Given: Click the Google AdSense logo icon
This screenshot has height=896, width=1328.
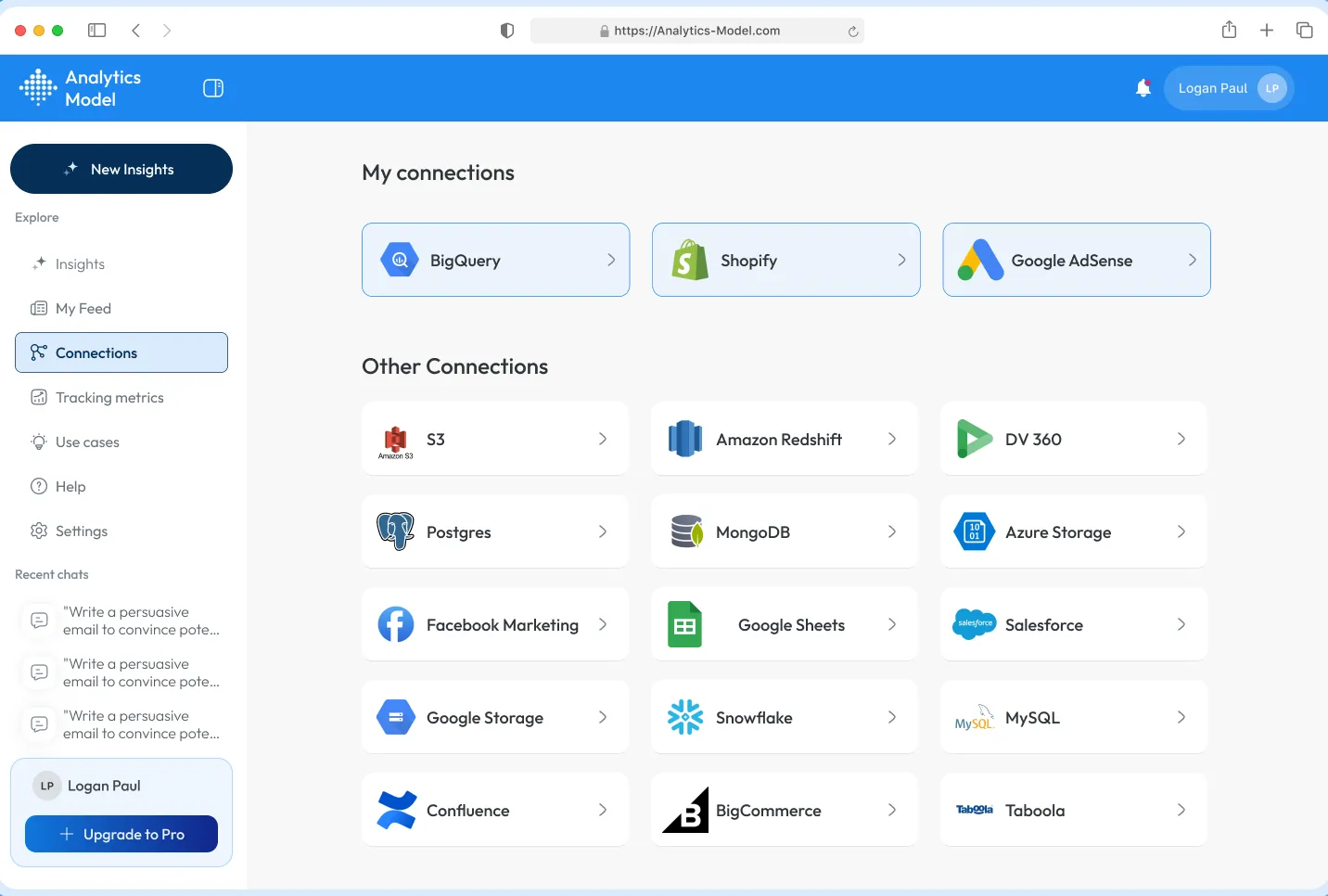Looking at the screenshot, I should (x=980, y=260).
